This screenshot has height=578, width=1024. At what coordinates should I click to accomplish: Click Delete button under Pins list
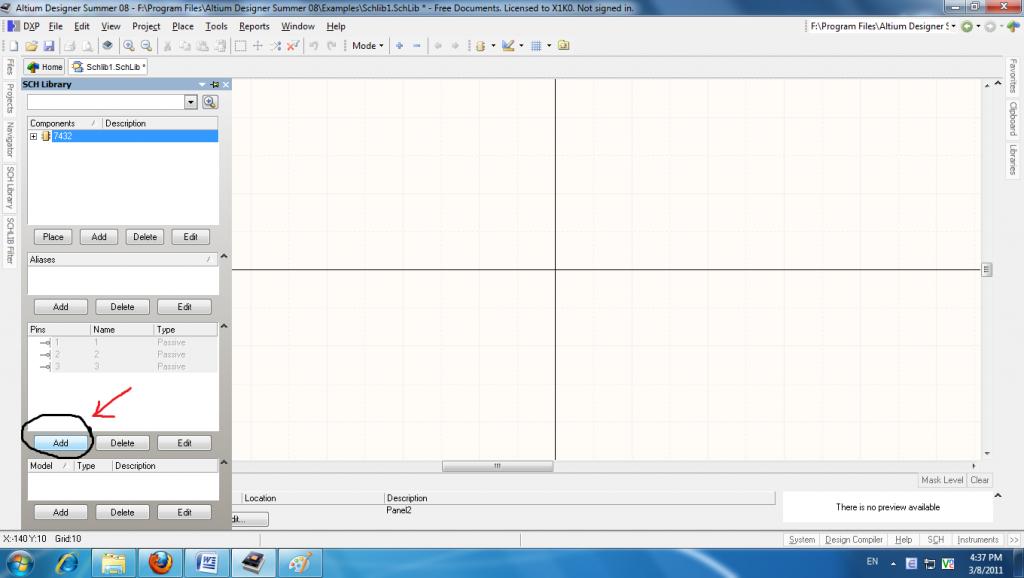tap(122, 443)
